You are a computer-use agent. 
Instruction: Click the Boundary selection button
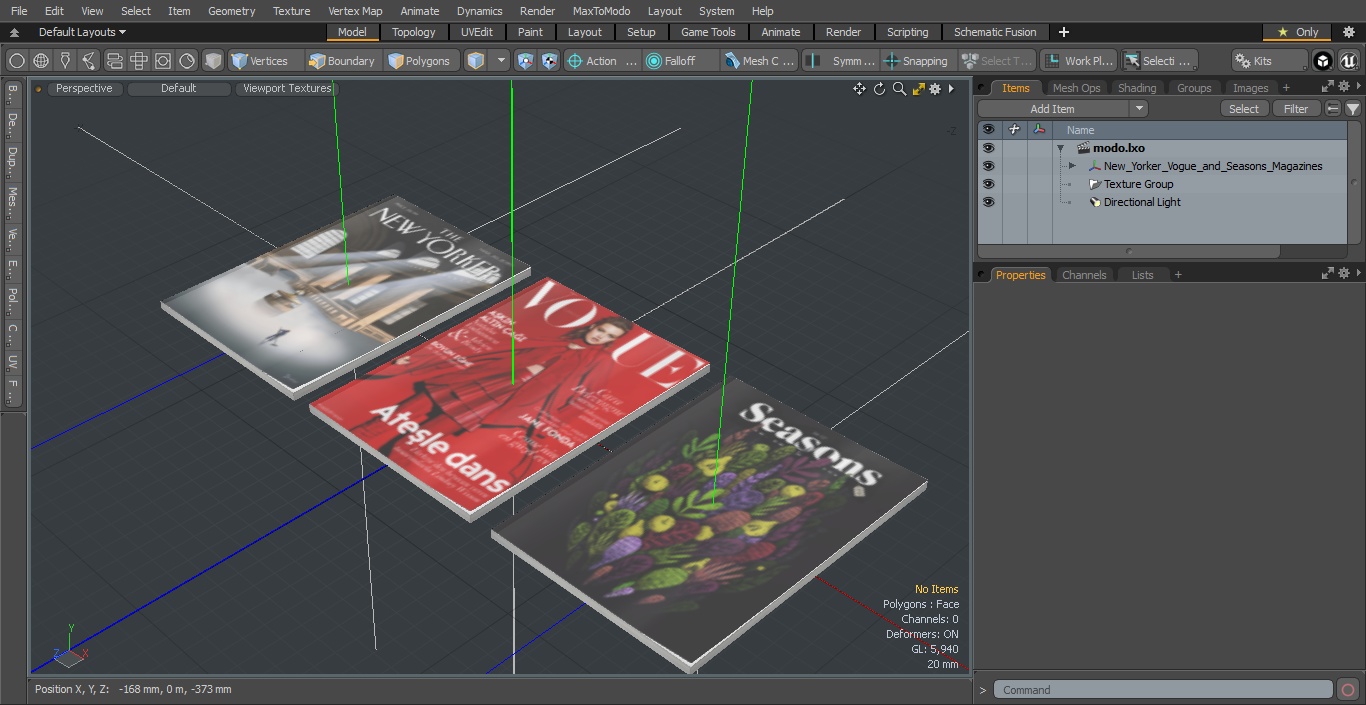[343, 61]
